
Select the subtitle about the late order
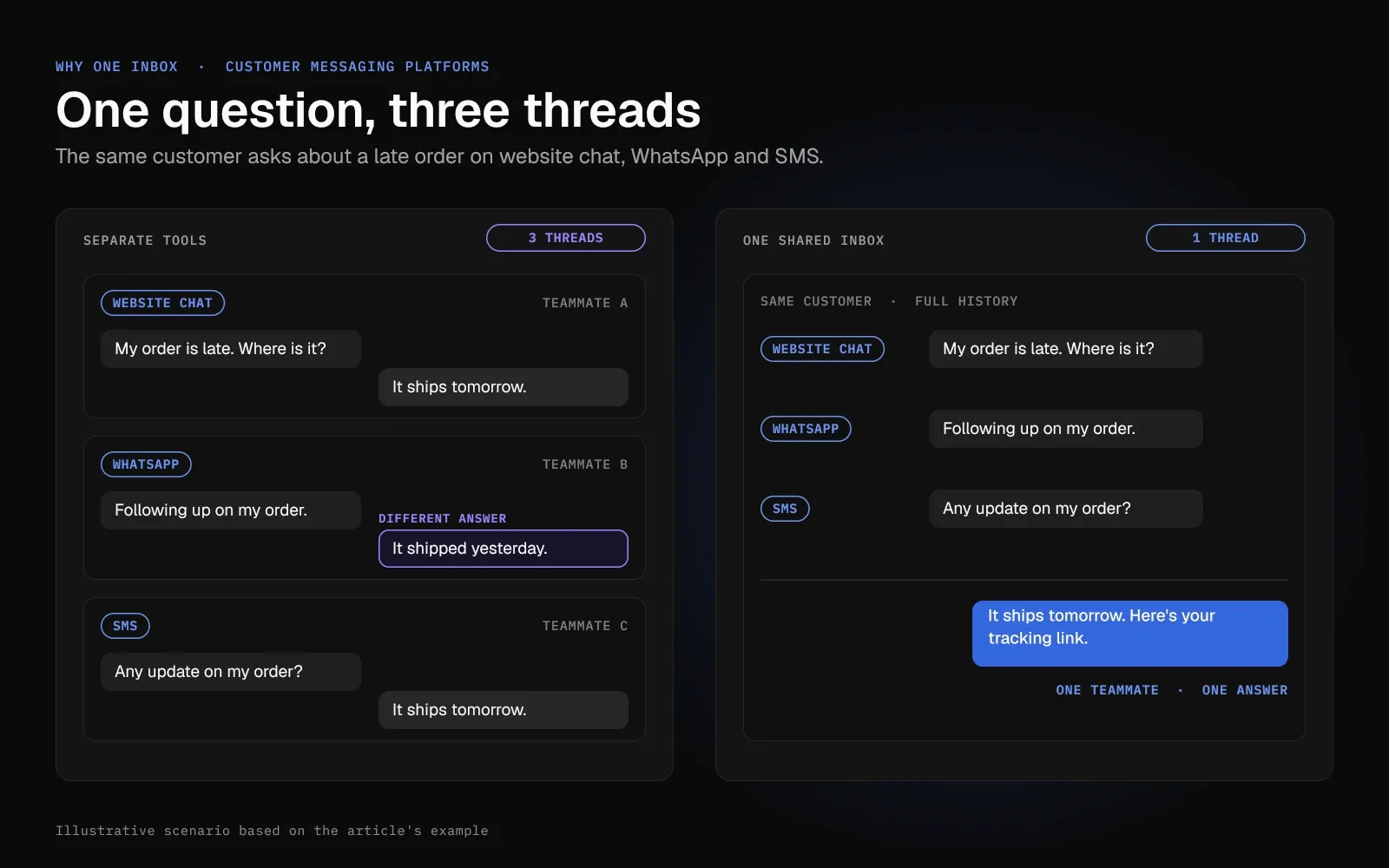[x=439, y=156]
